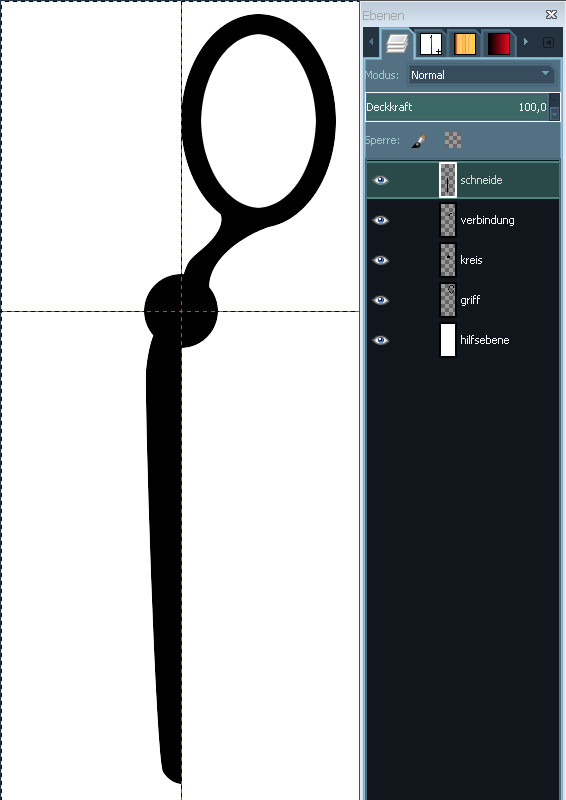Hide the schneide layer

pos(380,180)
